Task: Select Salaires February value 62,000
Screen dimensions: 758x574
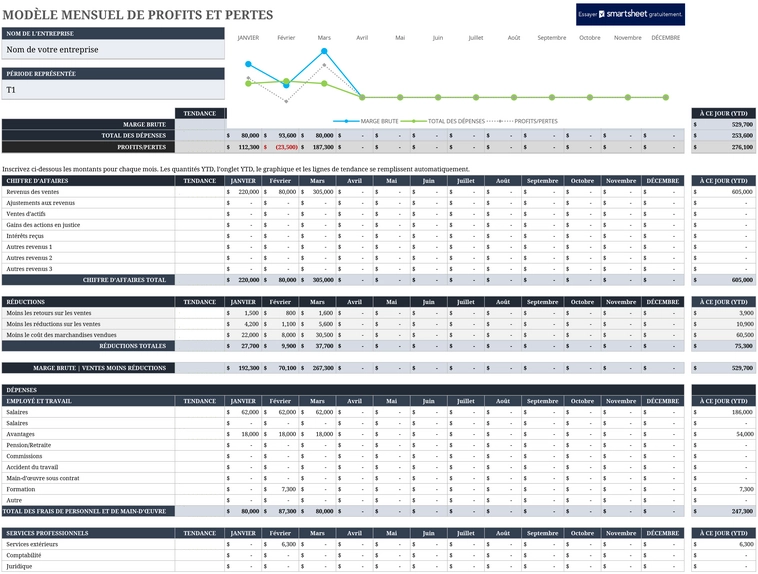Action: pyautogui.click(x=280, y=412)
